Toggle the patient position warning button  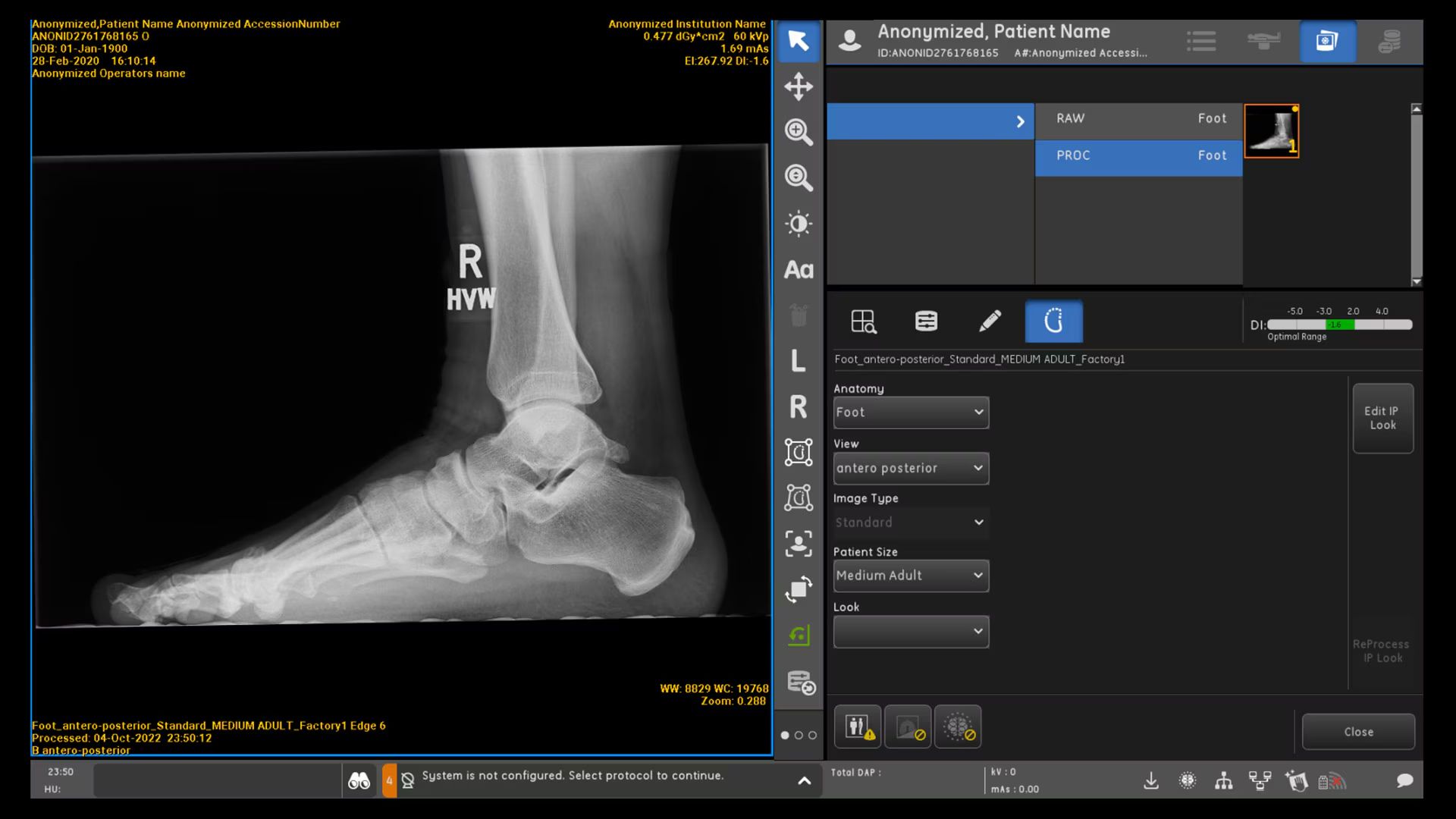(858, 727)
